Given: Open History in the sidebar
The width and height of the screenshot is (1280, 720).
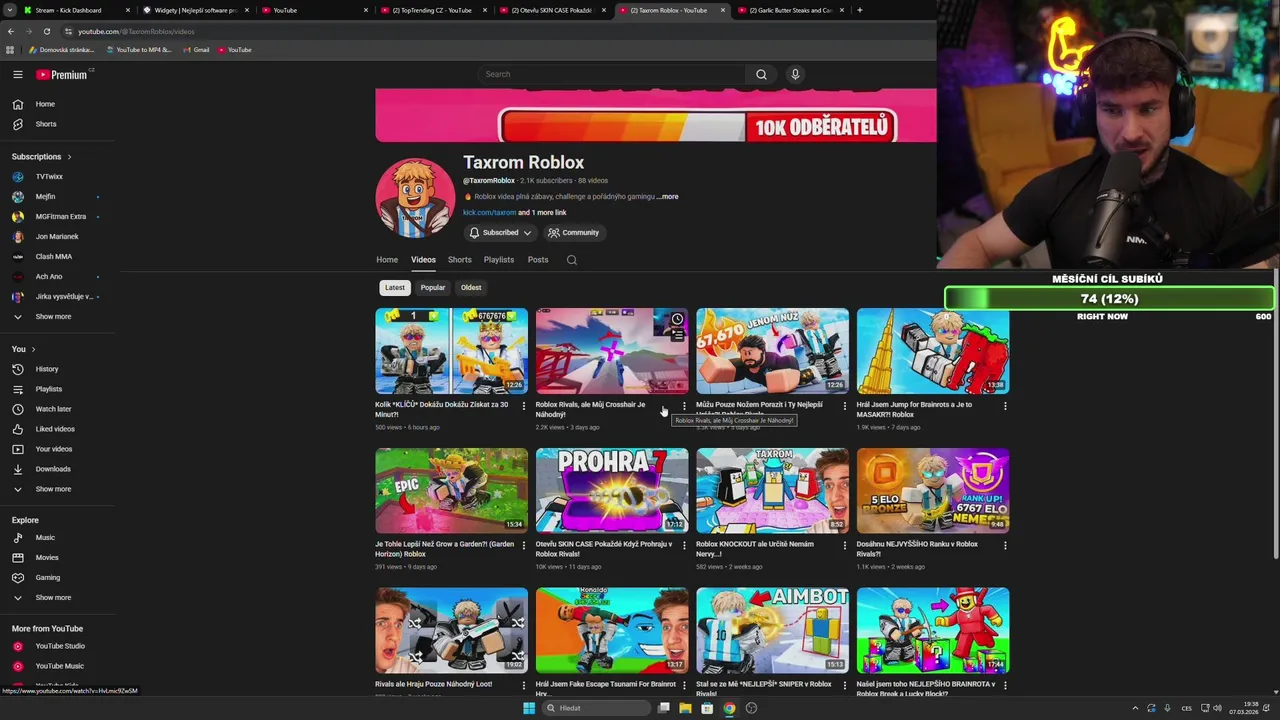Looking at the screenshot, I should 47,369.
